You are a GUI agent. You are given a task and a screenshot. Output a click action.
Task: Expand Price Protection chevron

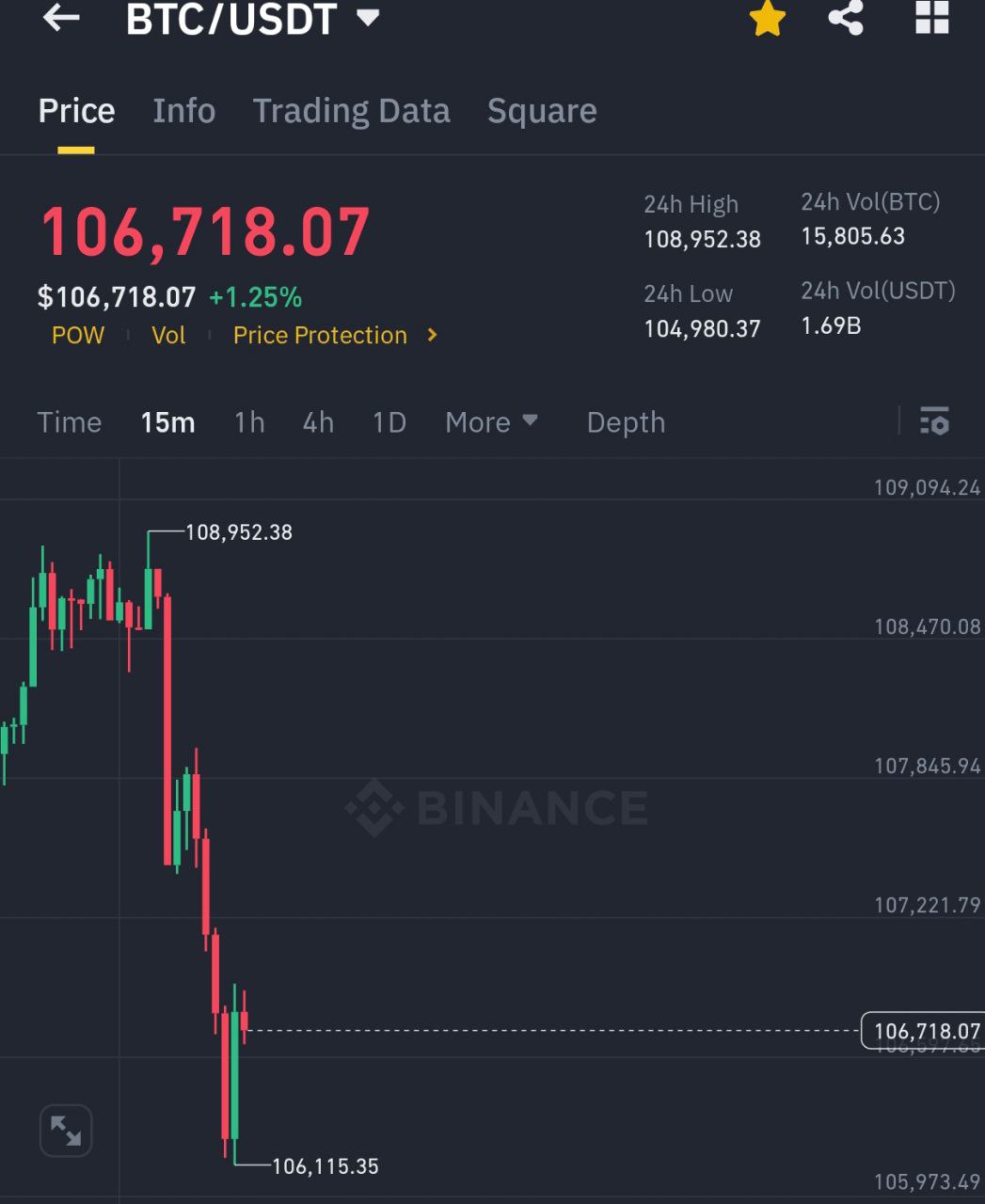pyautogui.click(x=432, y=335)
